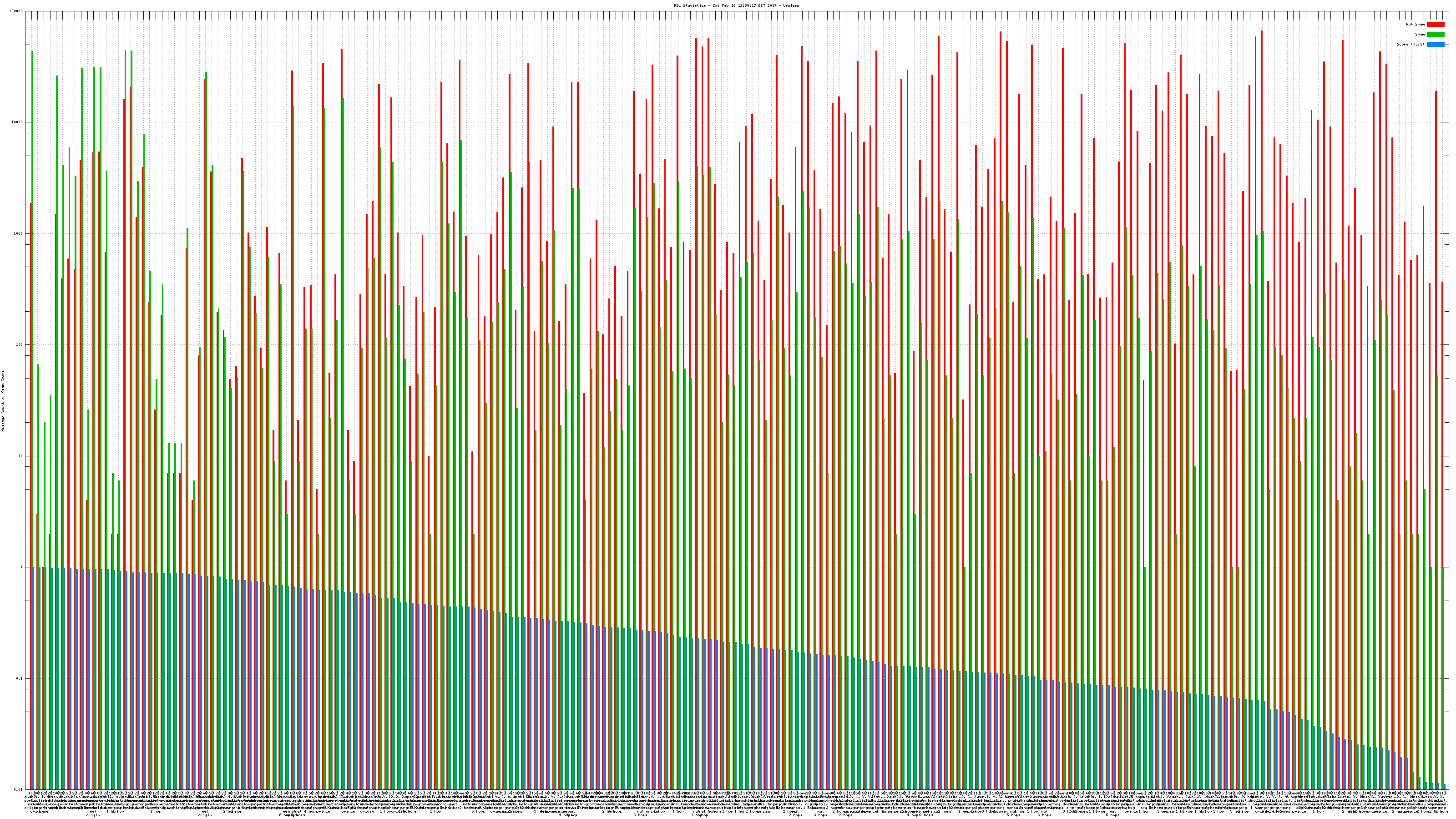Click the 10 y-axis tick label
Image resolution: width=1456 pixels, height=819 pixels.
[21, 456]
